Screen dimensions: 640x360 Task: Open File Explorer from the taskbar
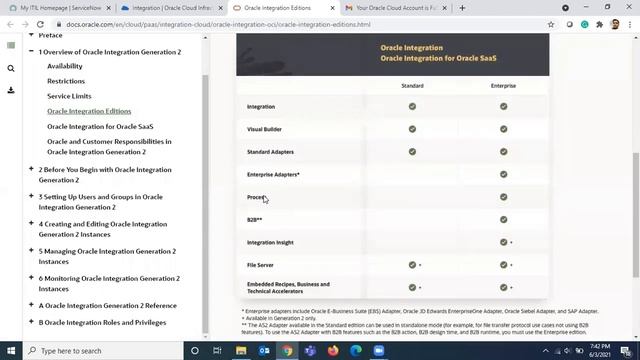(241, 351)
